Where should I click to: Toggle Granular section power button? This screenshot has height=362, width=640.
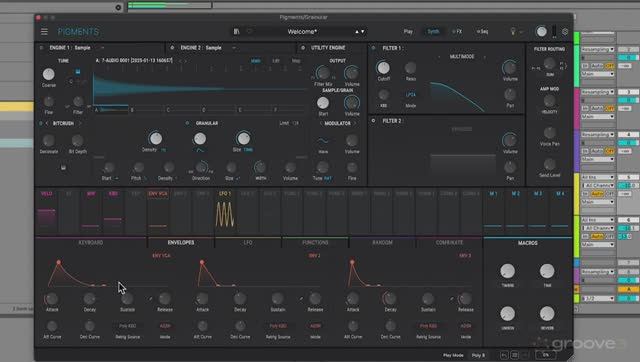pos(187,123)
